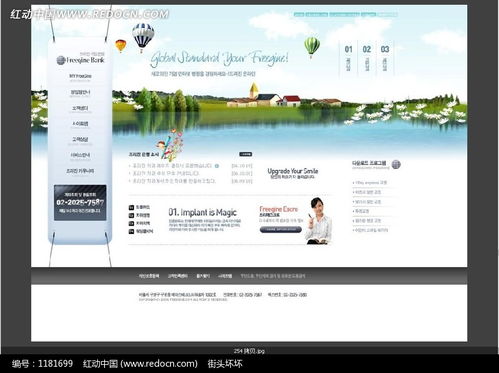Click the Freegine Bank globe logo
This screenshot has width=499, height=373.
(x=61, y=60)
